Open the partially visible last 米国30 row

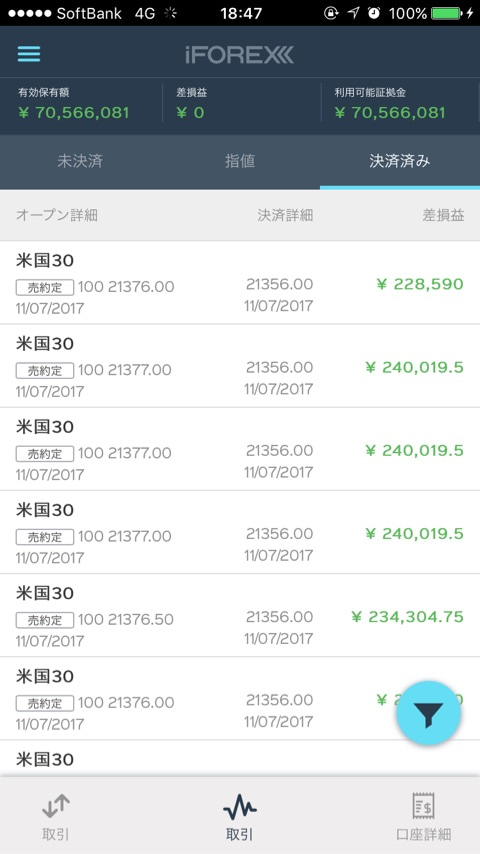[240, 759]
